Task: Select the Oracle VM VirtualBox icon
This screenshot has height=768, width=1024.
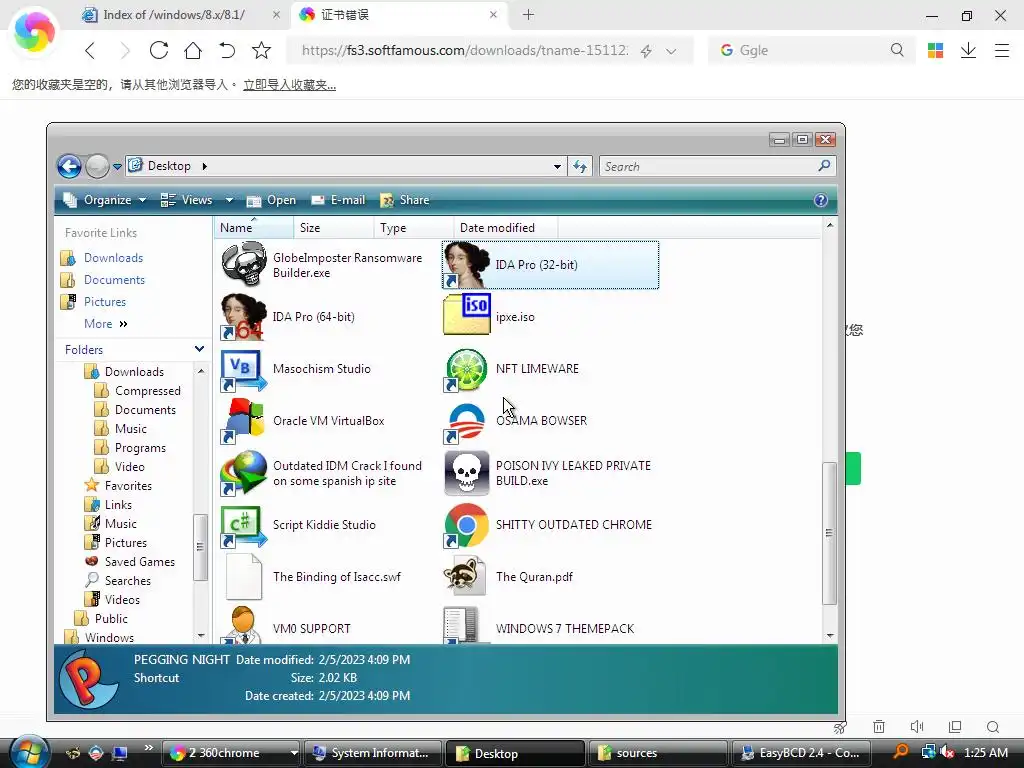Action: coord(244,421)
